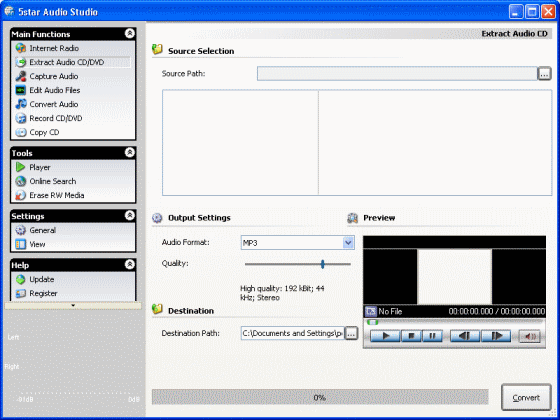Click the View settings icon
Image resolution: width=560 pixels, height=420 pixels.
click(21, 244)
